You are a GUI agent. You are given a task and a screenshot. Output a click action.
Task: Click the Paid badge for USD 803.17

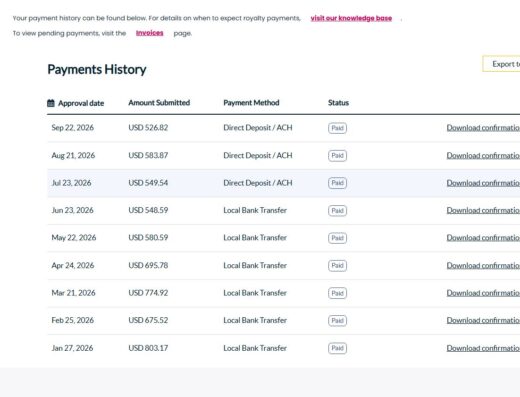coord(337,348)
